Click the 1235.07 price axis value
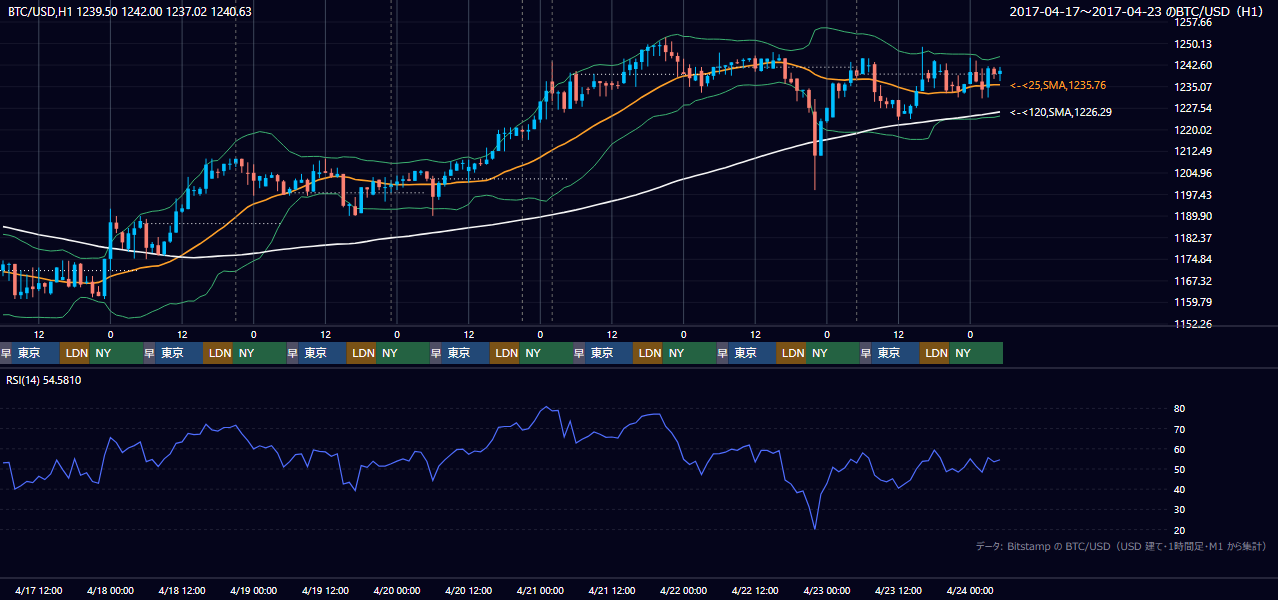1278x600 pixels. tap(1192, 87)
